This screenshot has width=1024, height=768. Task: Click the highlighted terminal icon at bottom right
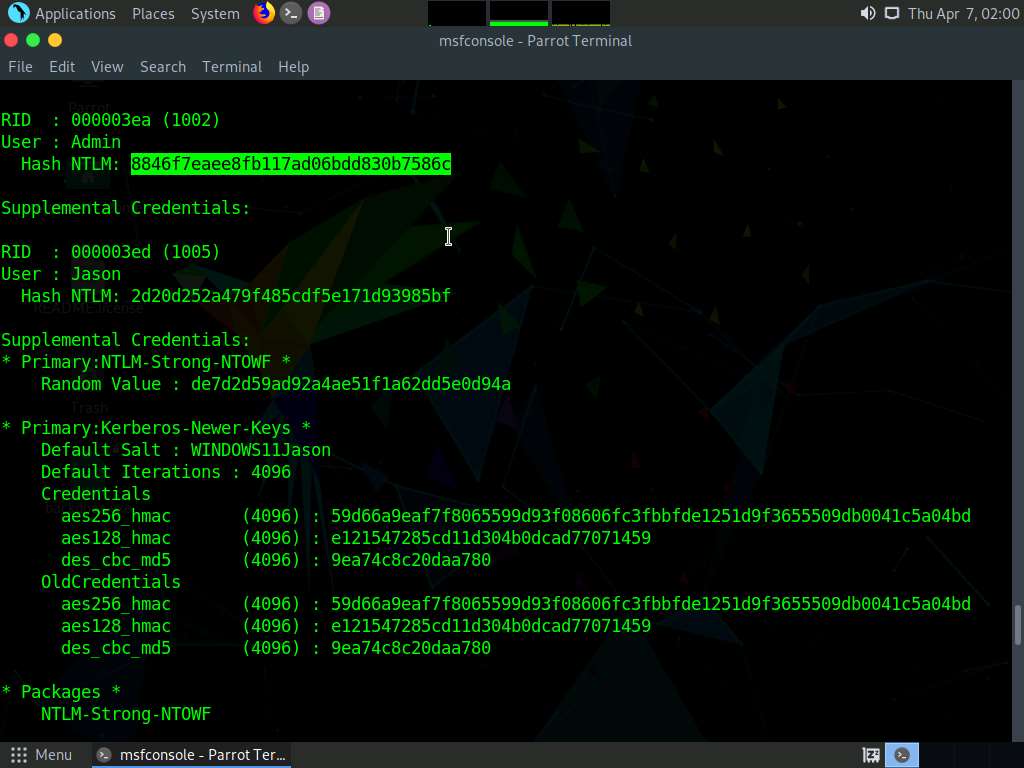tap(902, 755)
